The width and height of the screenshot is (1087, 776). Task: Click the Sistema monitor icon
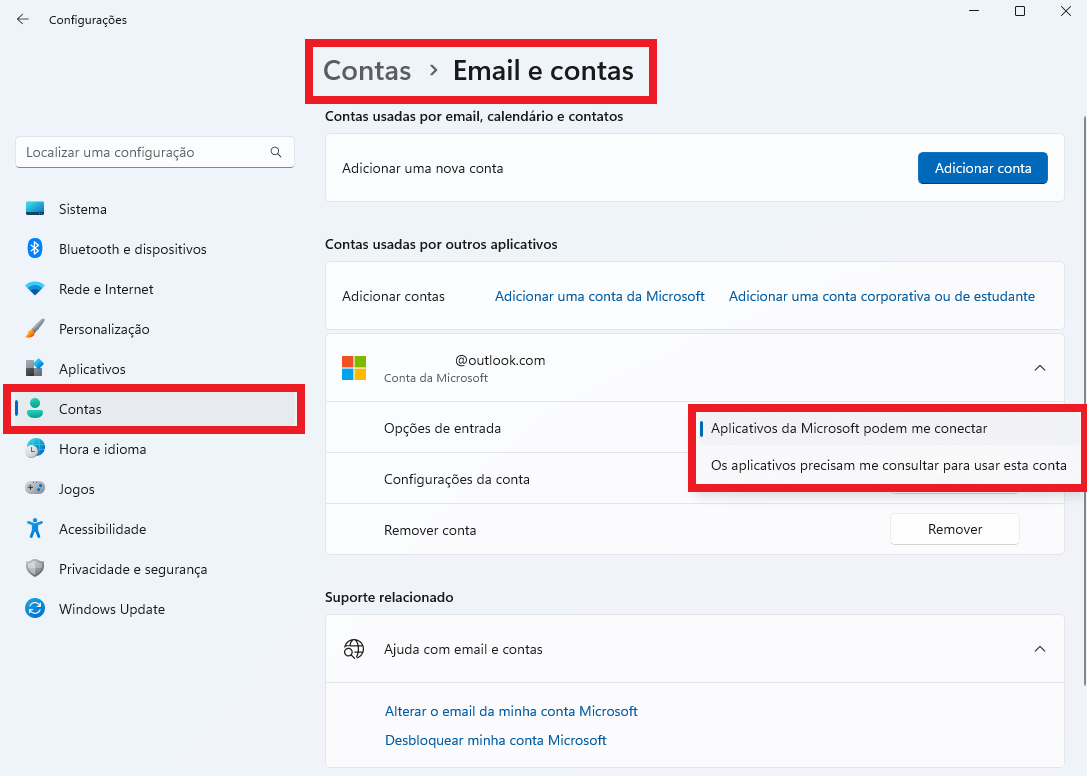tap(35, 209)
